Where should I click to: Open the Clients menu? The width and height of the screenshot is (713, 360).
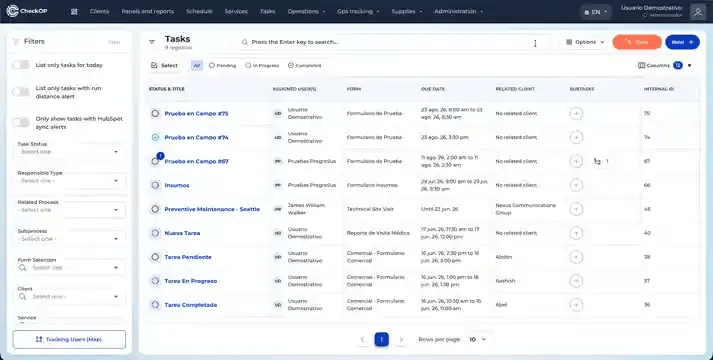tap(99, 11)
